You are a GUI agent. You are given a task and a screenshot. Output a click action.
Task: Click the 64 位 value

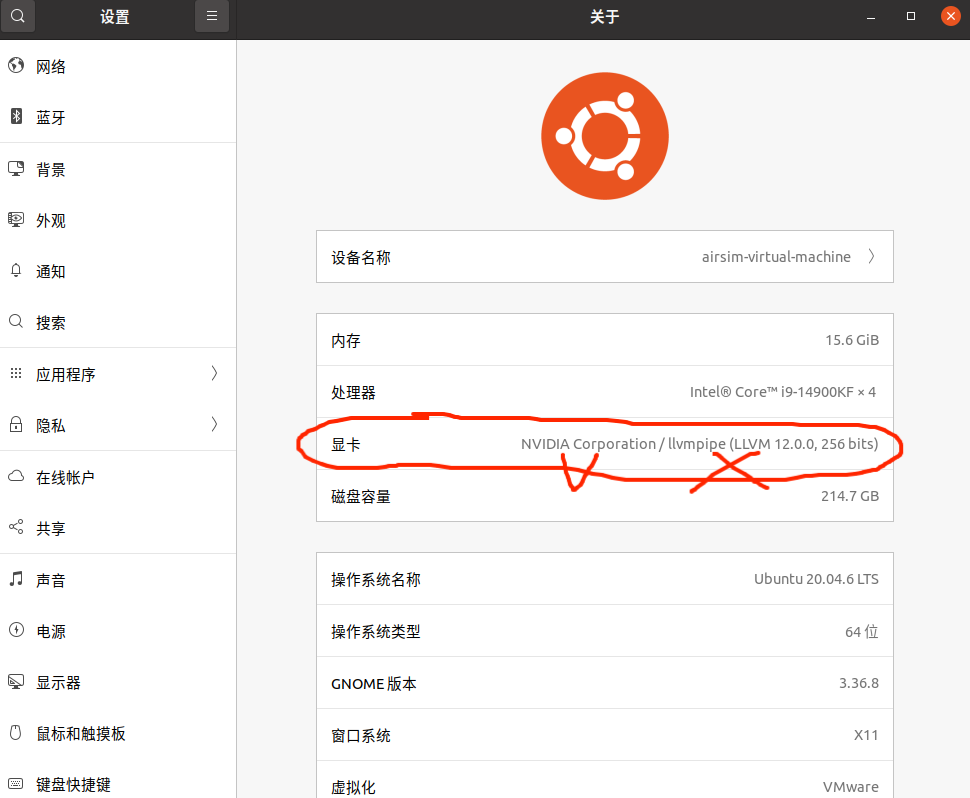point(861,632)
